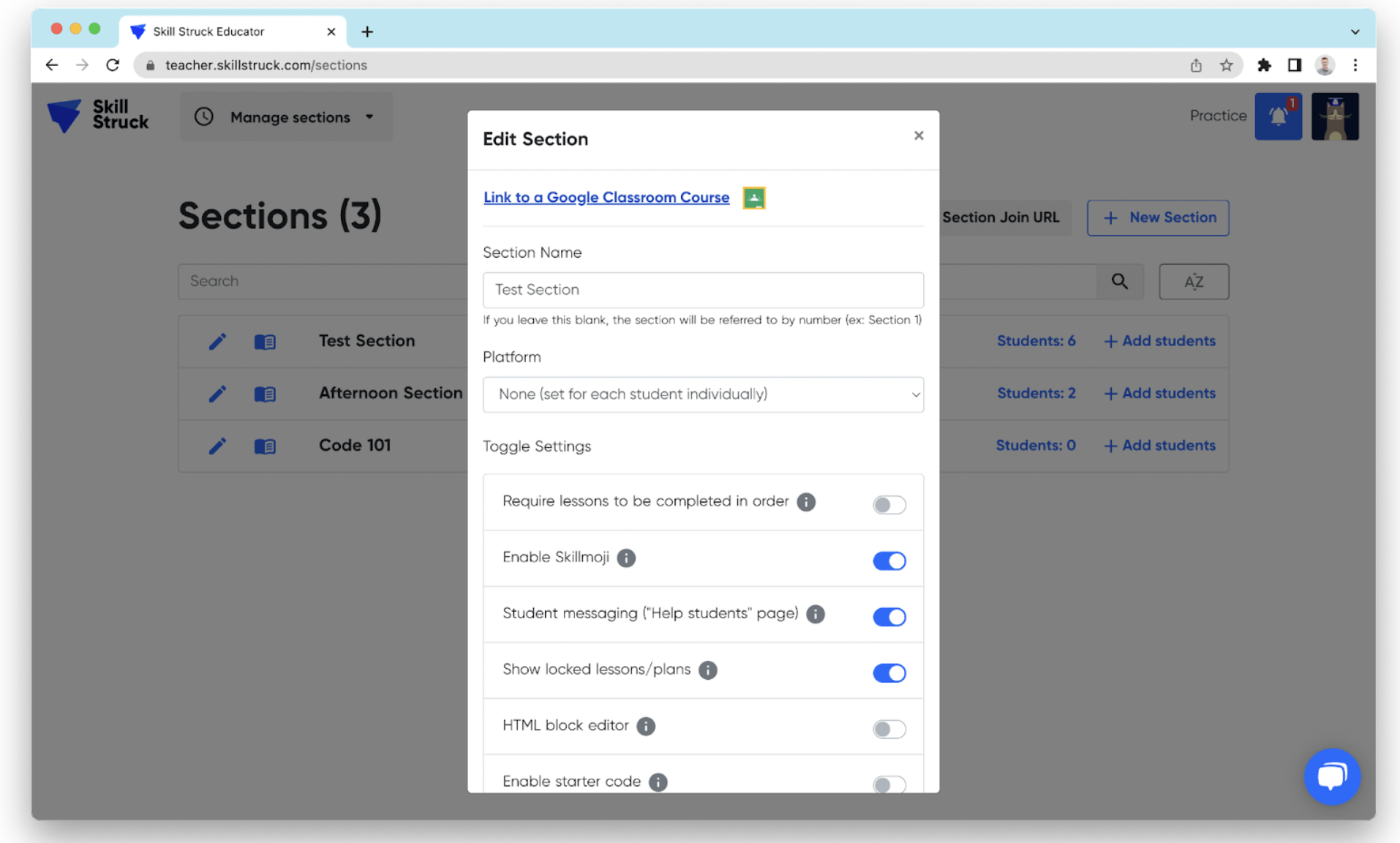Turn on the HTML block editor toggle

889,728
